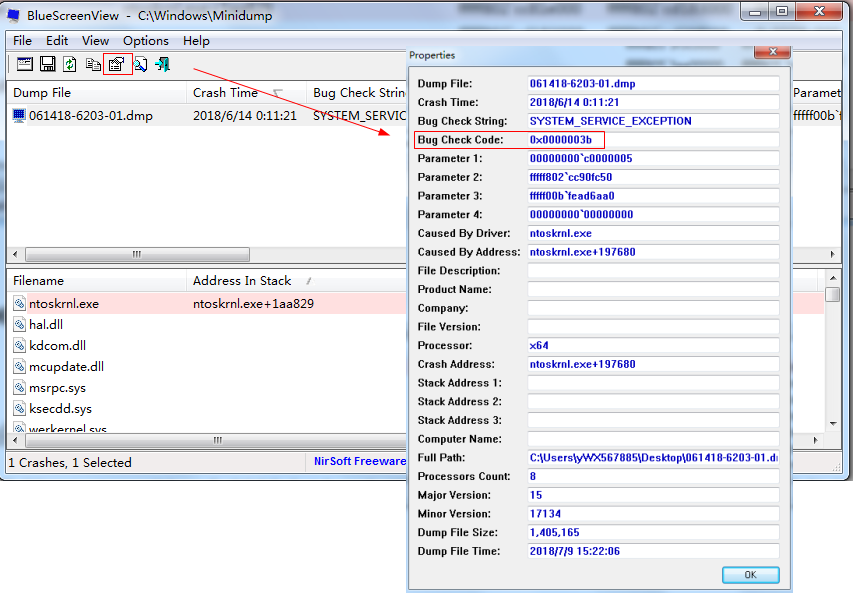Open the Advanced Options toolbar icon

[x=24, y=65]
